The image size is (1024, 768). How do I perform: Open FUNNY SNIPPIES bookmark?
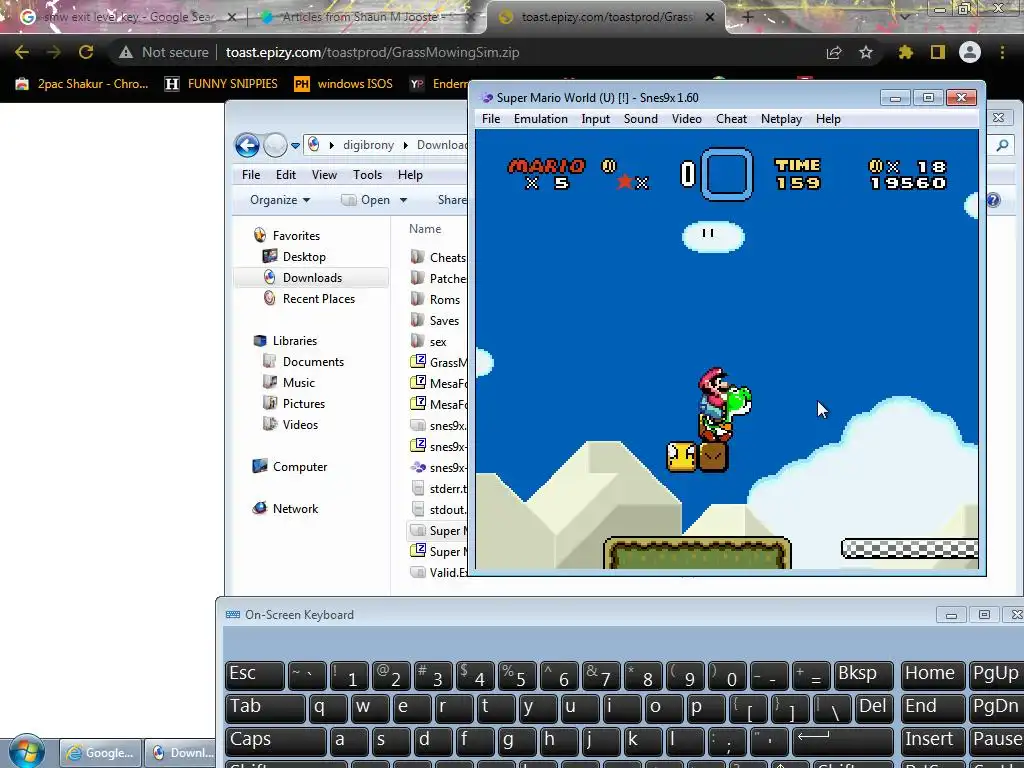pyautogui.click(x=221, y=84)
